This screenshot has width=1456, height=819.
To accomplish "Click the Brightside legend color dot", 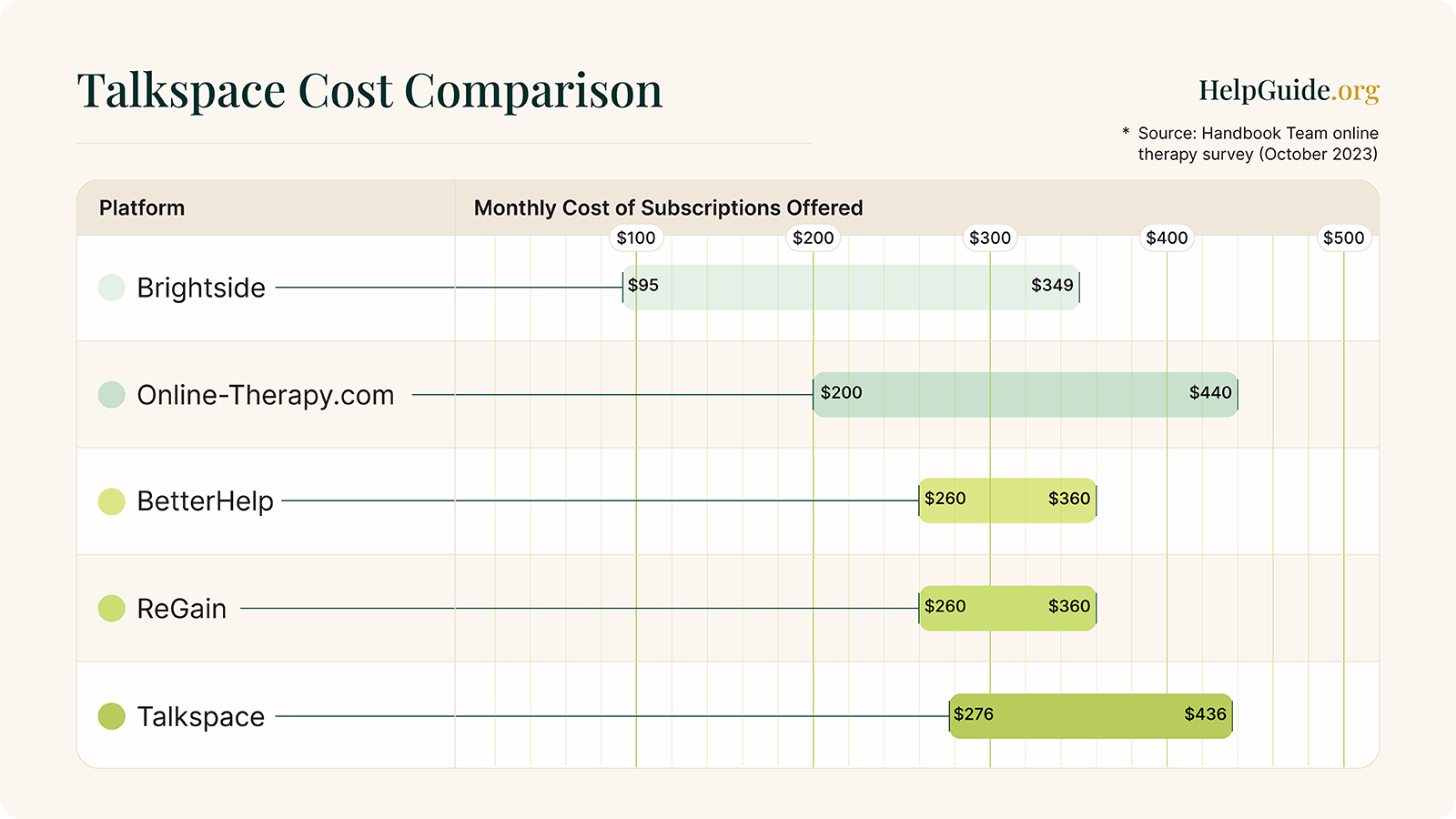I will (x=111, y=288).
